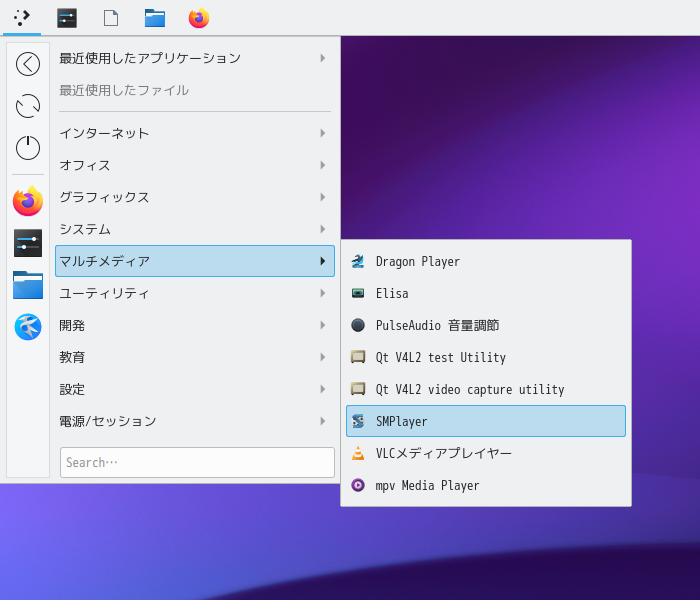
Task: Launch mpv Media Player entry
Action: pos(486,485)
